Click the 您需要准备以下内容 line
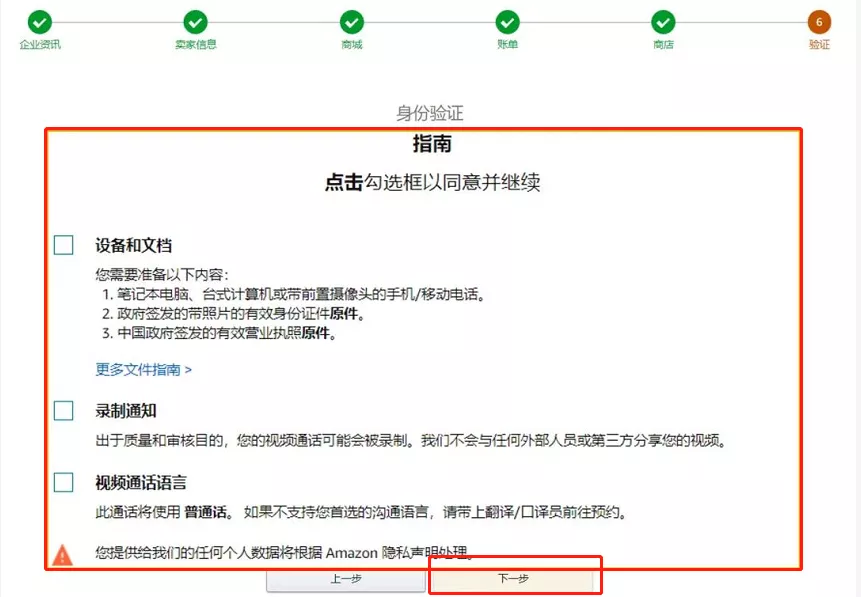 point(161,275)
